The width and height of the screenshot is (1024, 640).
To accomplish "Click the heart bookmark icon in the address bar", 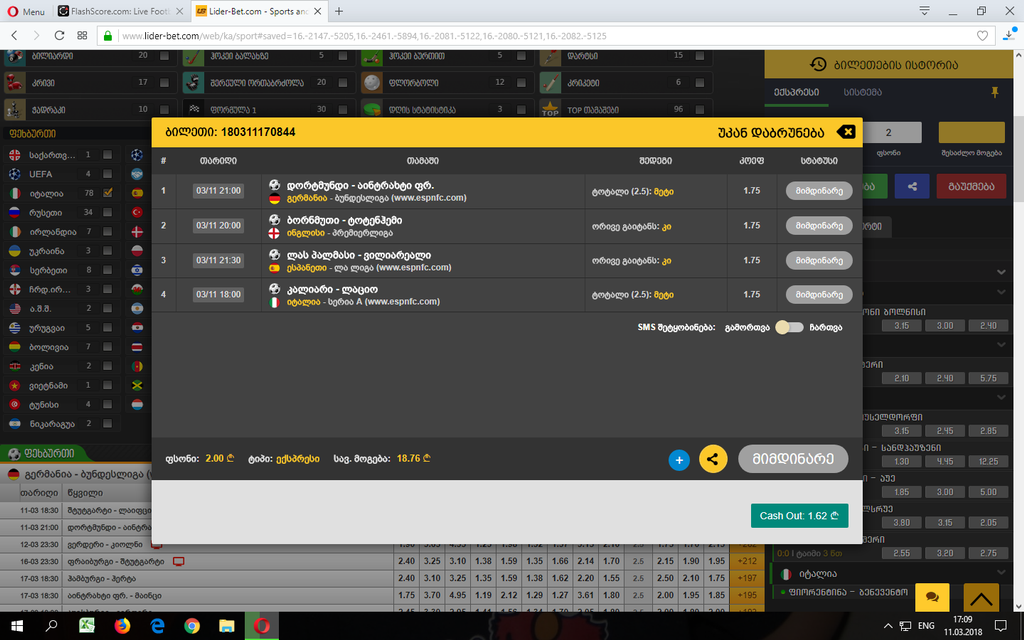I will [982, 36].
